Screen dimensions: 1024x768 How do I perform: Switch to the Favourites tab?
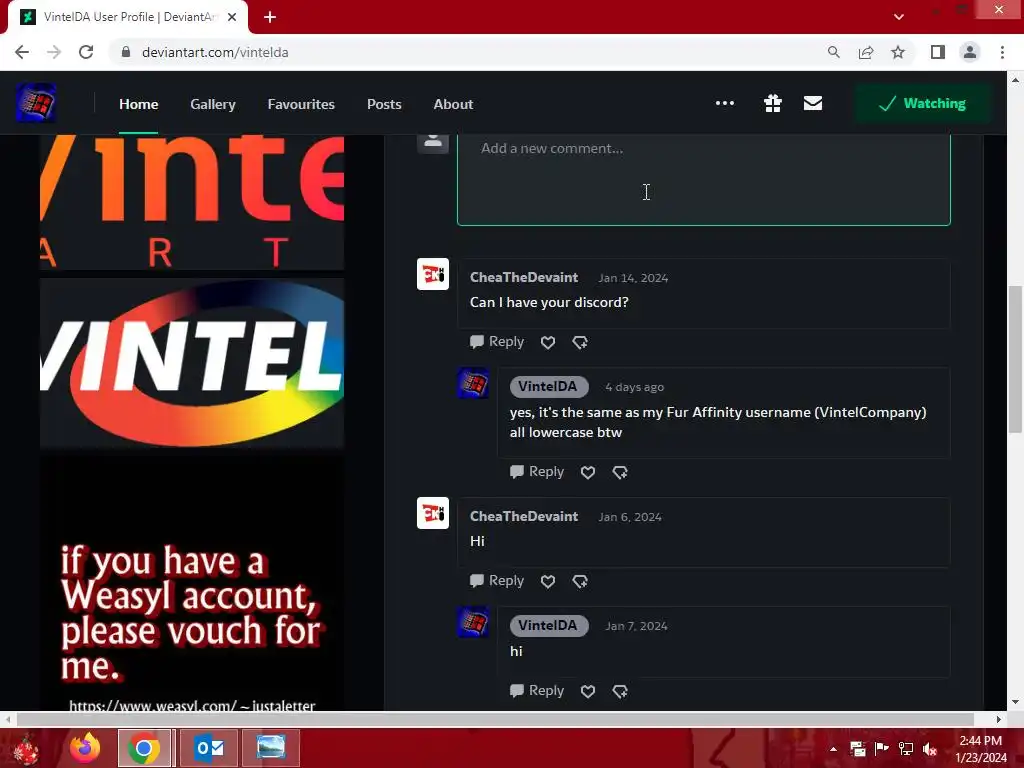pyautogui.click(x=300, y=104)
